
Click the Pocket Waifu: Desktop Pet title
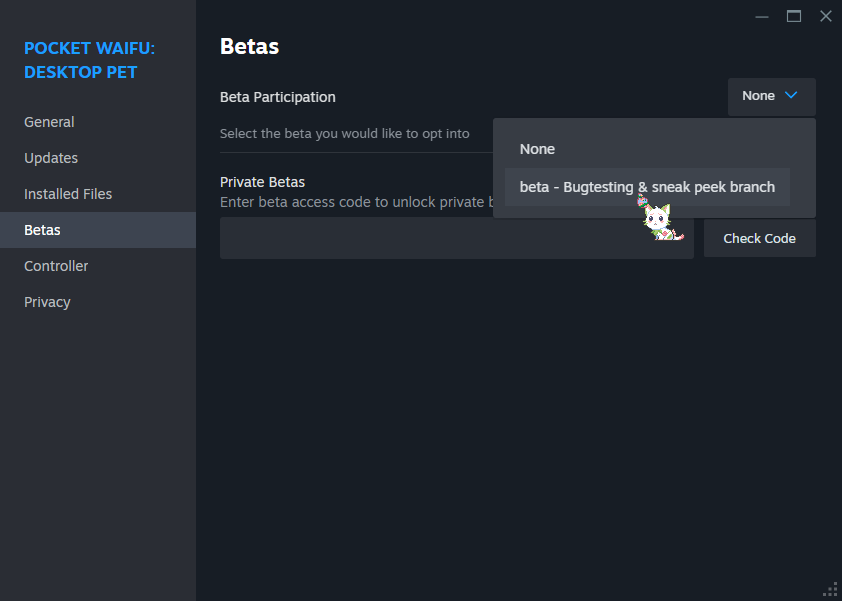tap(89, 60)
